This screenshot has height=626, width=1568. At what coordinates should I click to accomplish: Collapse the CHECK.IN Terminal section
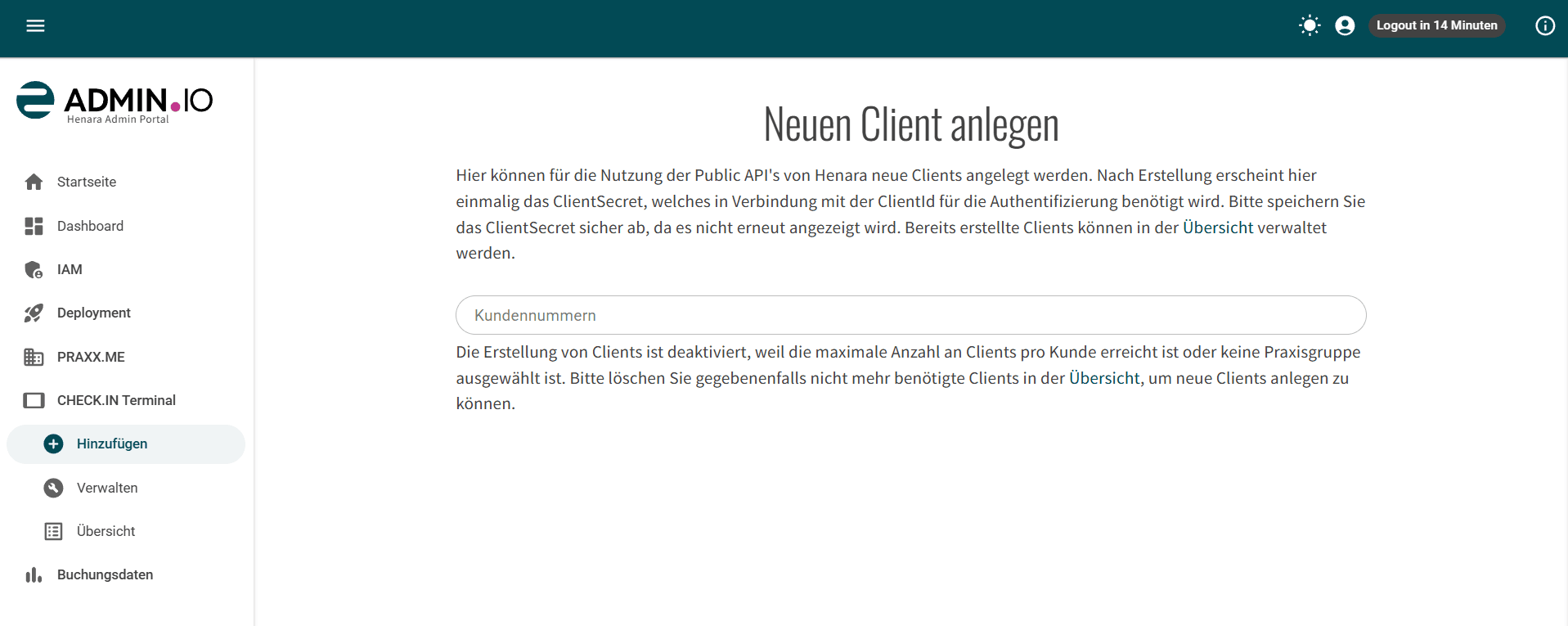point(126,400)
